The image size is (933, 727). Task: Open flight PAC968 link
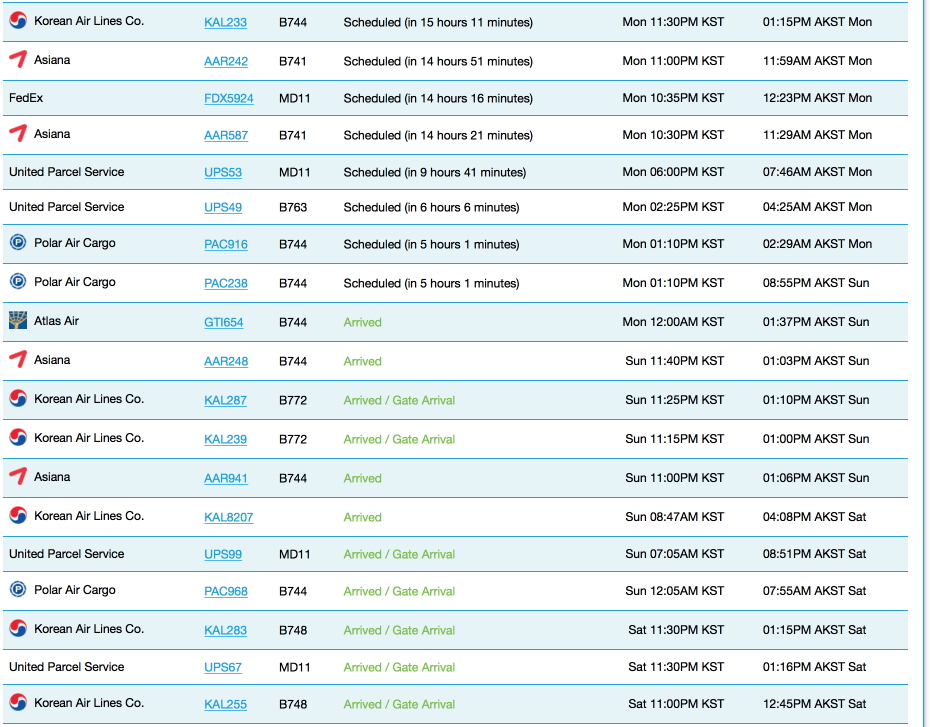tap(226, 591)
